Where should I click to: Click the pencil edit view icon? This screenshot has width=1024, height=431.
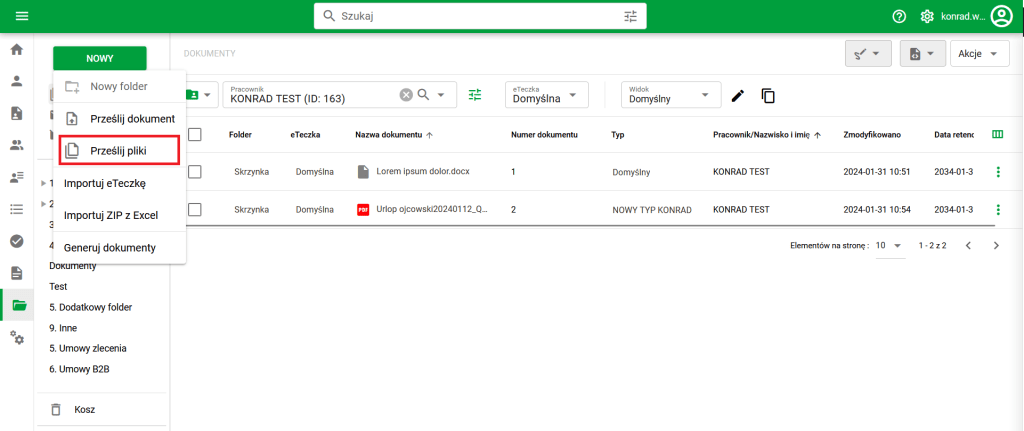point(738,95)
